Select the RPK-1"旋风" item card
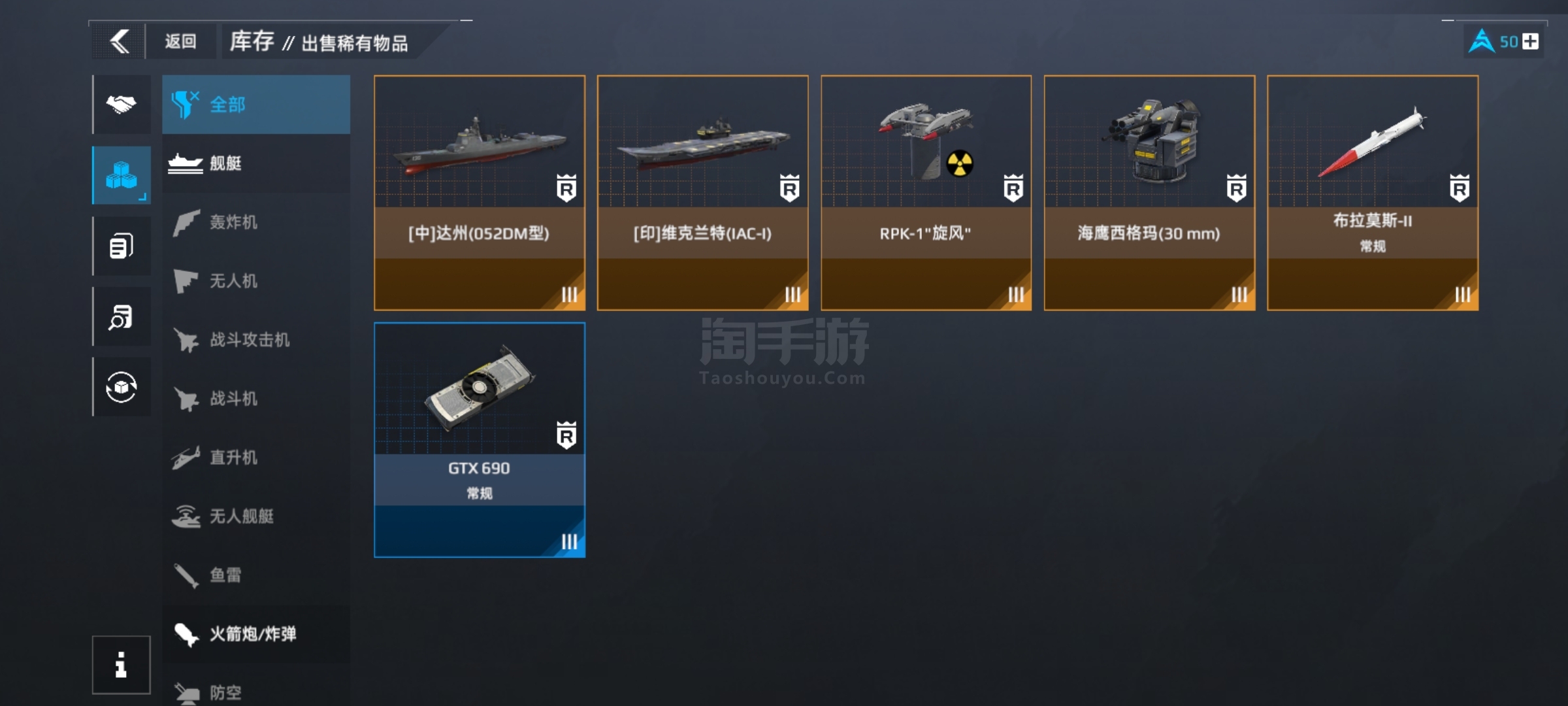1568x706 pixels. [926, 193]
